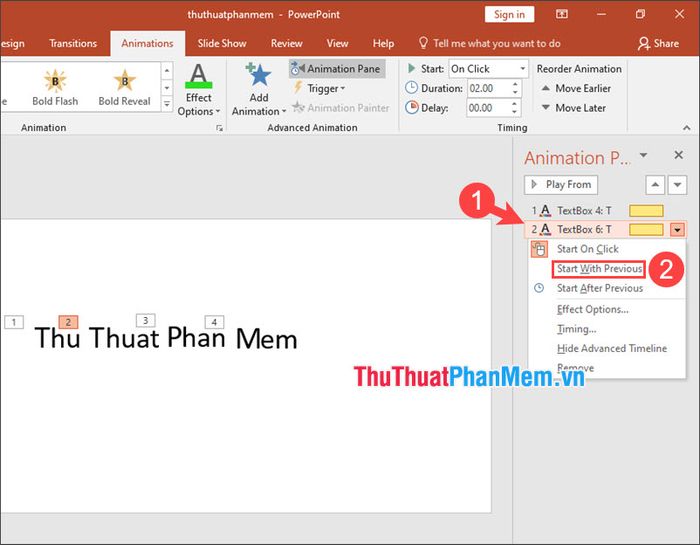The height and width of the screenshot is (545, 700).
Task: Click the Add Animation star icon
Action: tap(258, 75)
